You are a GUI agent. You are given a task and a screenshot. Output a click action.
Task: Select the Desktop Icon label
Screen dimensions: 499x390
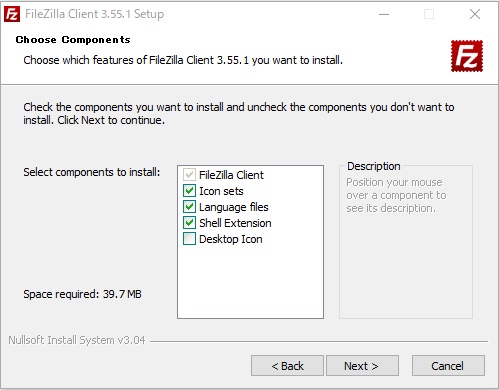pyautogui.click(x=231, y=239)
